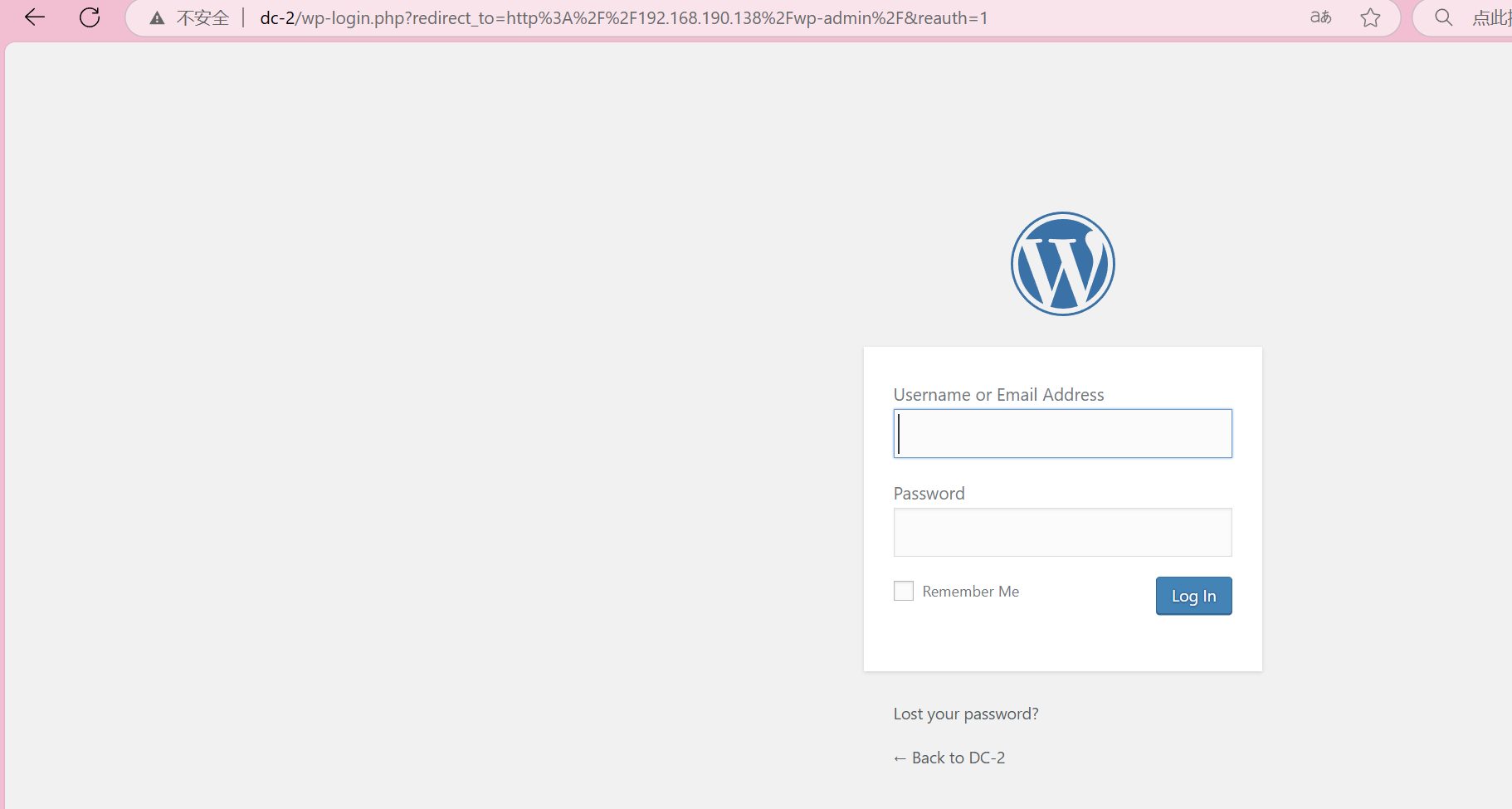Click the Username or Email Address label

[x=999, y=395]
